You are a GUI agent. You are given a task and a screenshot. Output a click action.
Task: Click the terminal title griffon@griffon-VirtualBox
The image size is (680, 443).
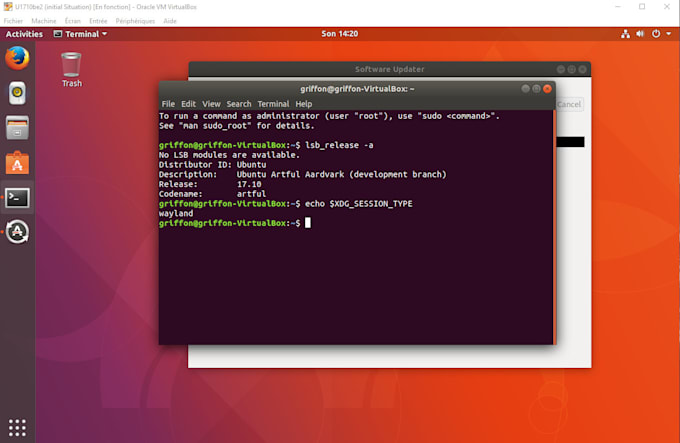(357, 89)
